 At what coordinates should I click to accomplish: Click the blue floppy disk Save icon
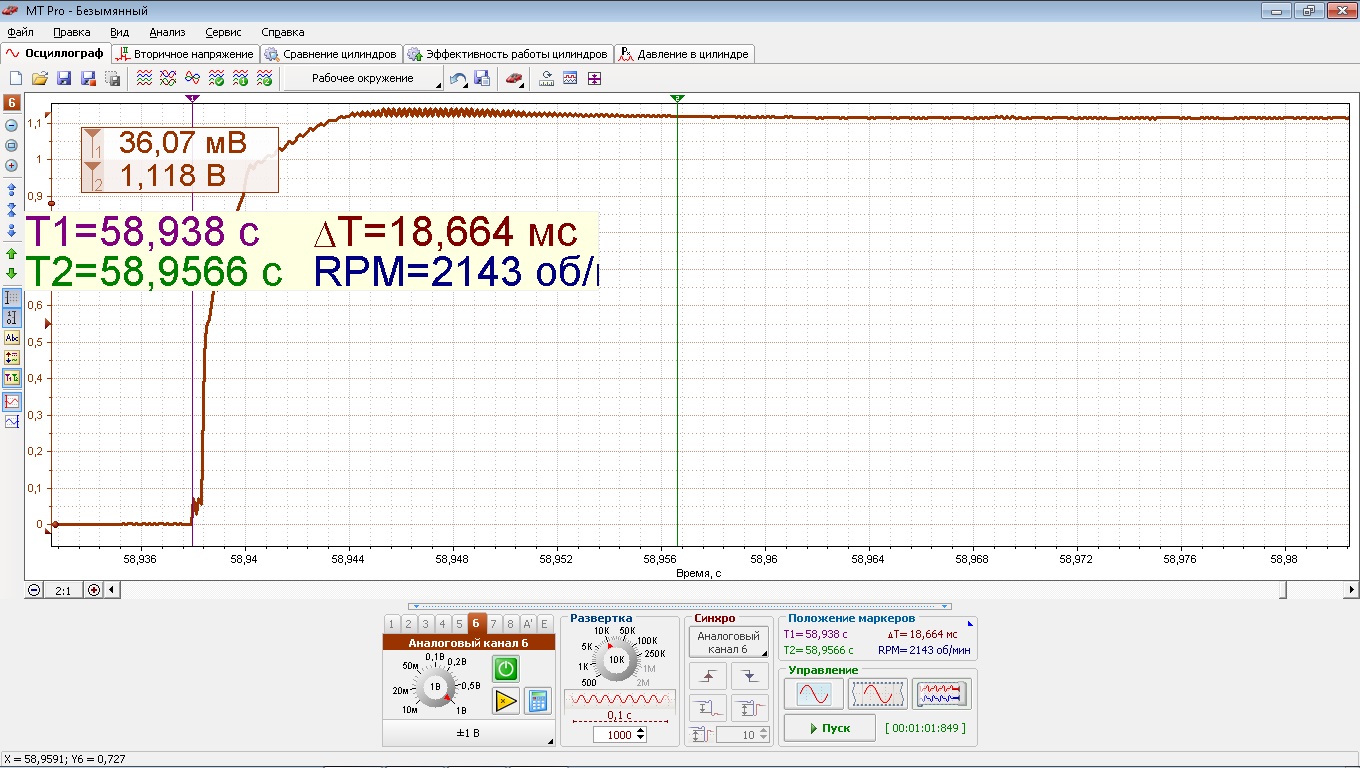(x=64, y=78)
